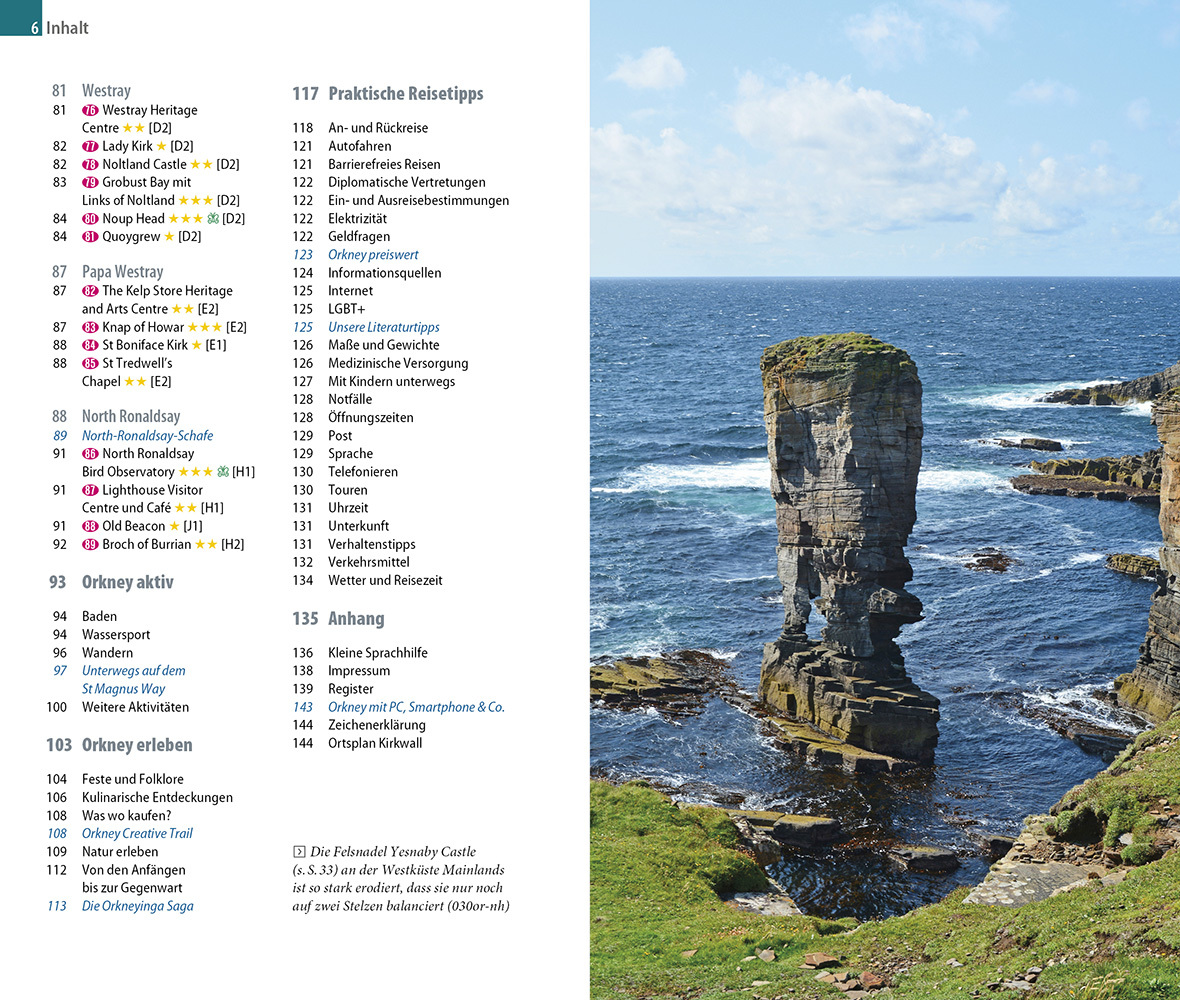Click the number 76 badge beside Westray Heritage
Screen dimensions: 1180x1000
[x=90, y=110]
